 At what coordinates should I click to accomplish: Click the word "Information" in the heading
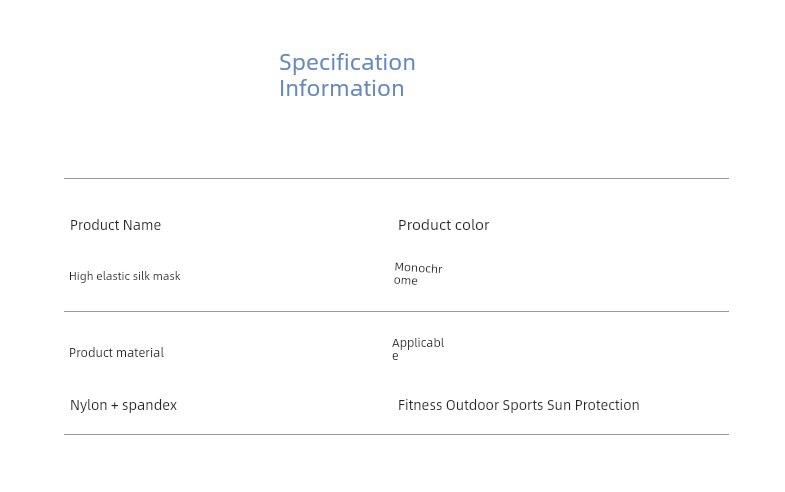[341, 89]
